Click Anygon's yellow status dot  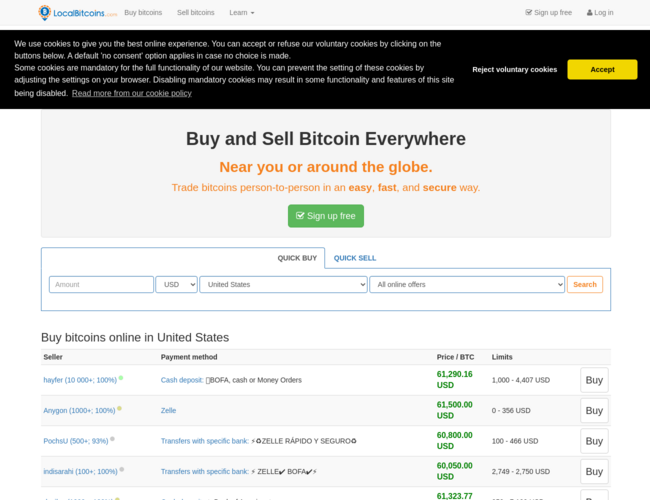(119, 408)
